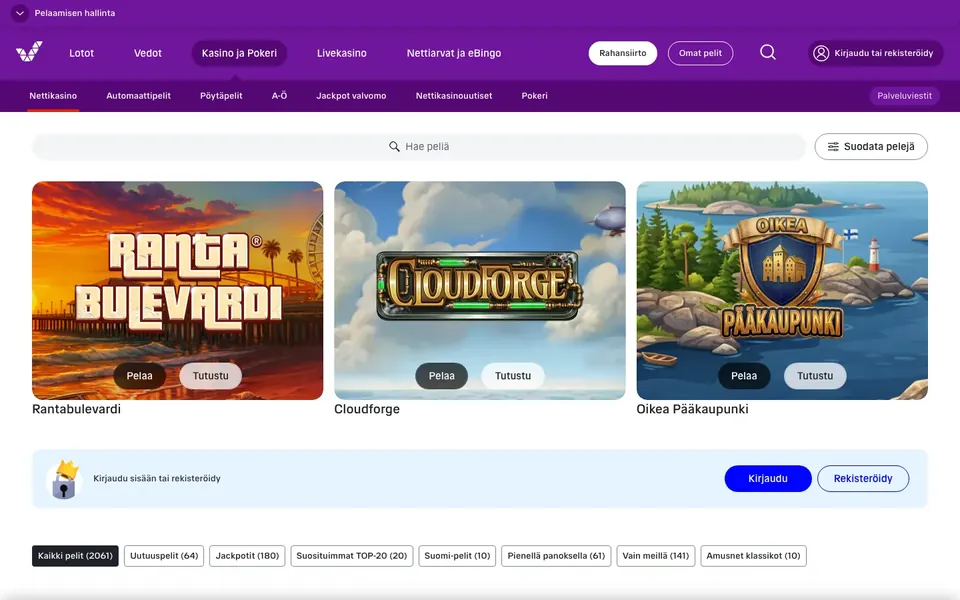
Task: Select the Kaikki pelit (2061) filter
Action: coord(75,556)
